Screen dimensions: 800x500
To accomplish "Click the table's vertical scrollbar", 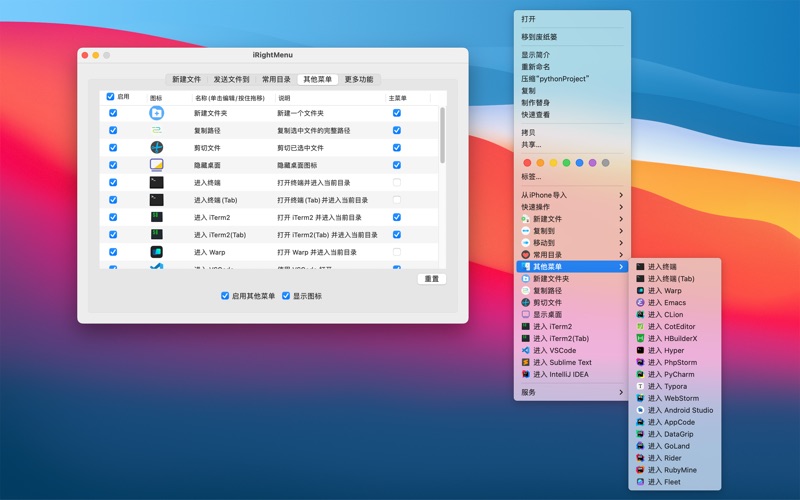I will tap(442, 135).
